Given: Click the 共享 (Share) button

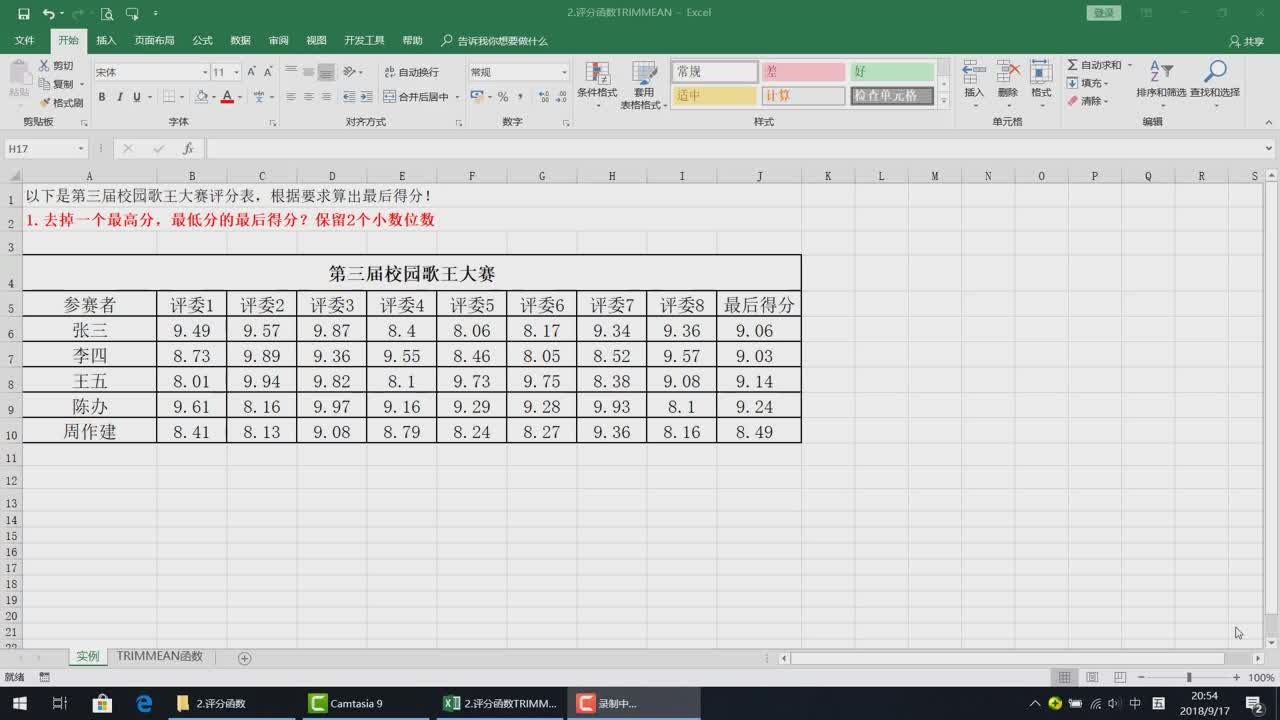Looking at the screenshot, I should 1247,41.
